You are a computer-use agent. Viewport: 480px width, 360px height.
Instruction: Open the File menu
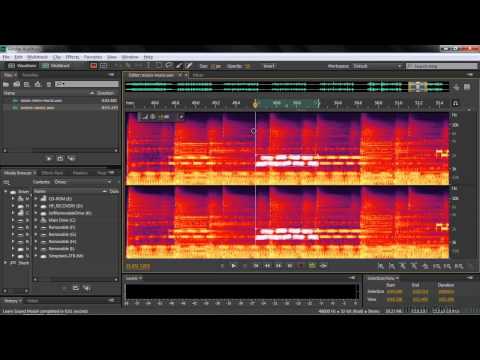pos(6,57)
